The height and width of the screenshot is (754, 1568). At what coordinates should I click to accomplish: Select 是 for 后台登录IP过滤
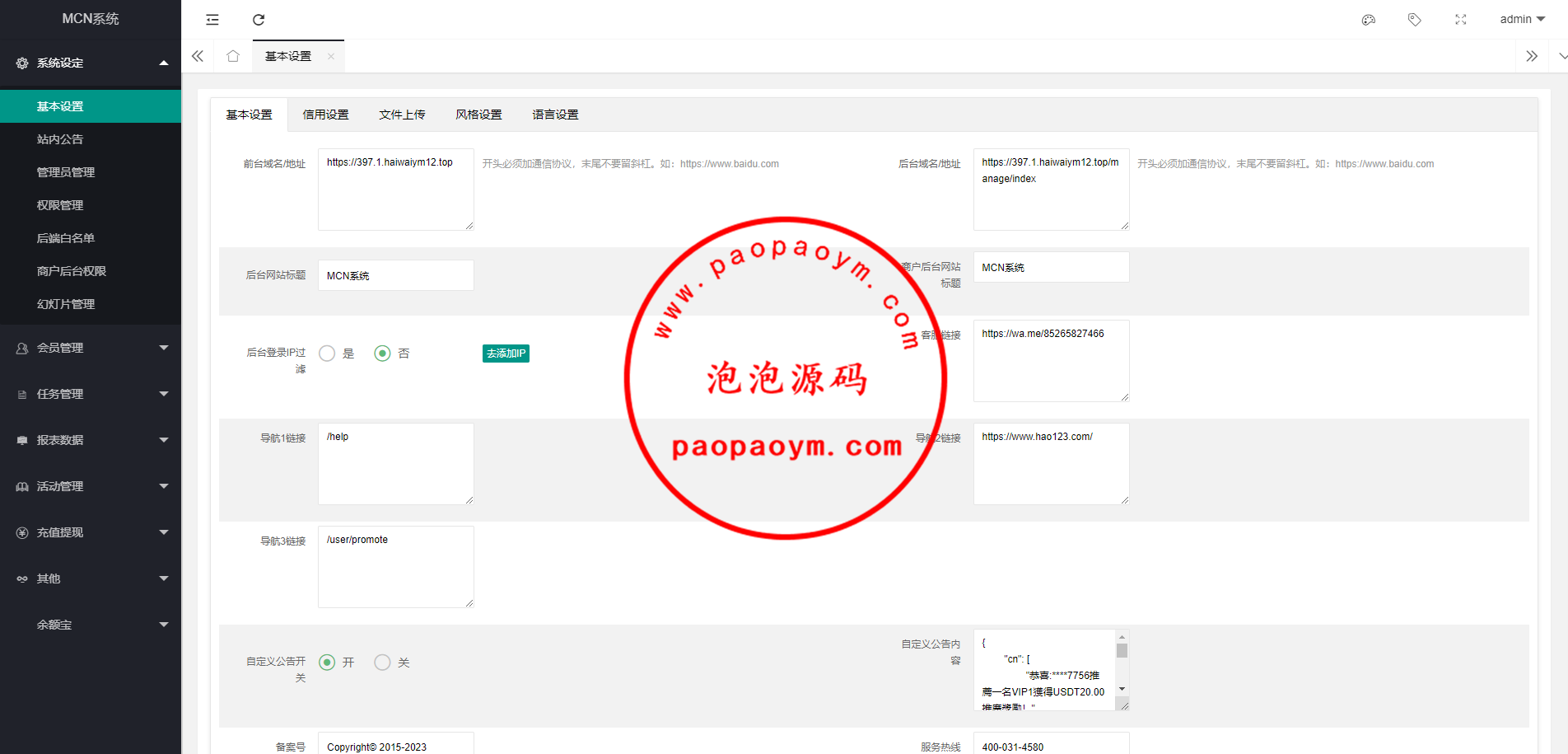(327, 354)
